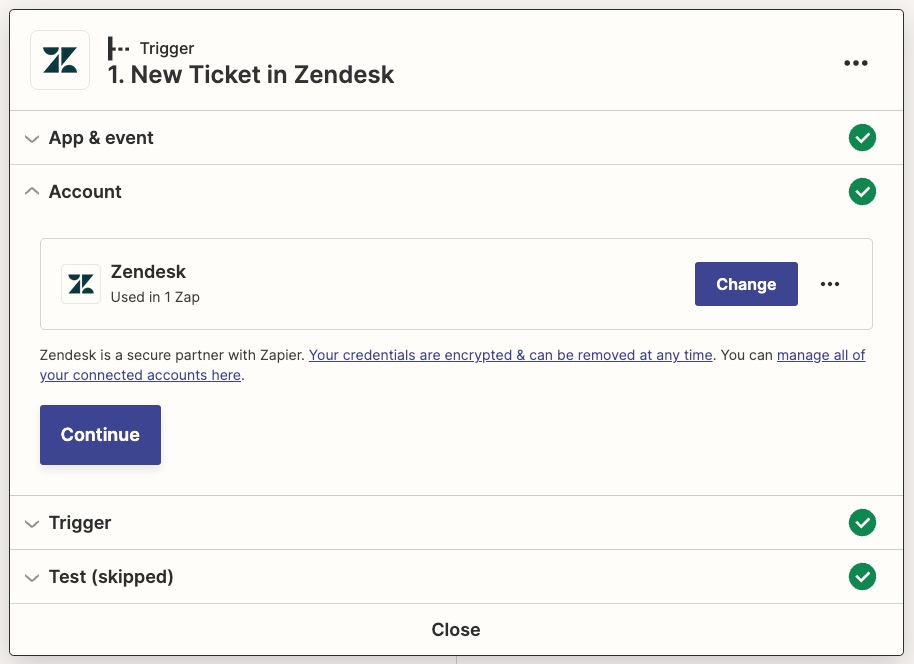The image size is (914, 664).
Task: Click the Zendesk logo in the step header
Action: [60, 60]
